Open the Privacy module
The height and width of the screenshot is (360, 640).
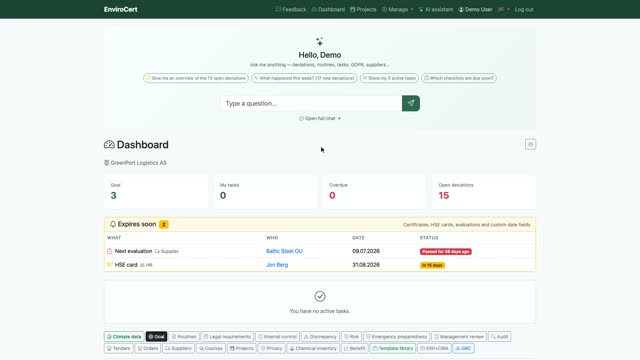[272, 349]
